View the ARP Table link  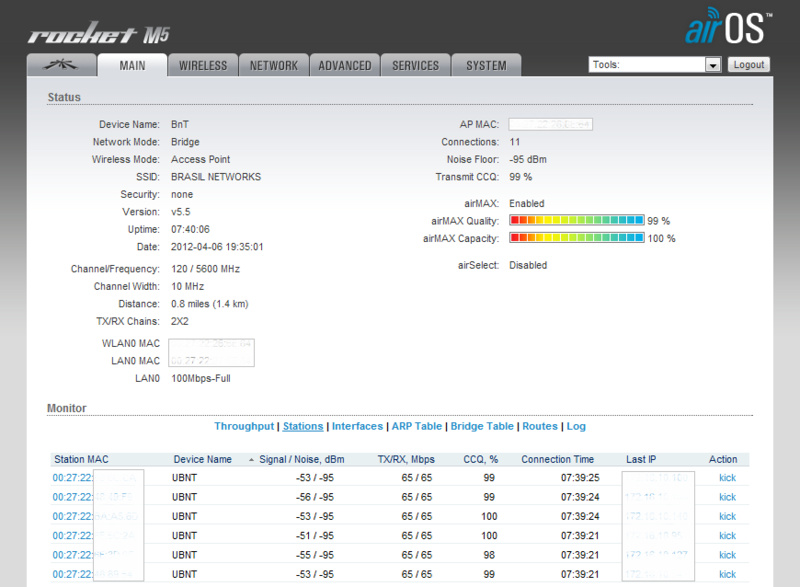(x=417, y=426)
